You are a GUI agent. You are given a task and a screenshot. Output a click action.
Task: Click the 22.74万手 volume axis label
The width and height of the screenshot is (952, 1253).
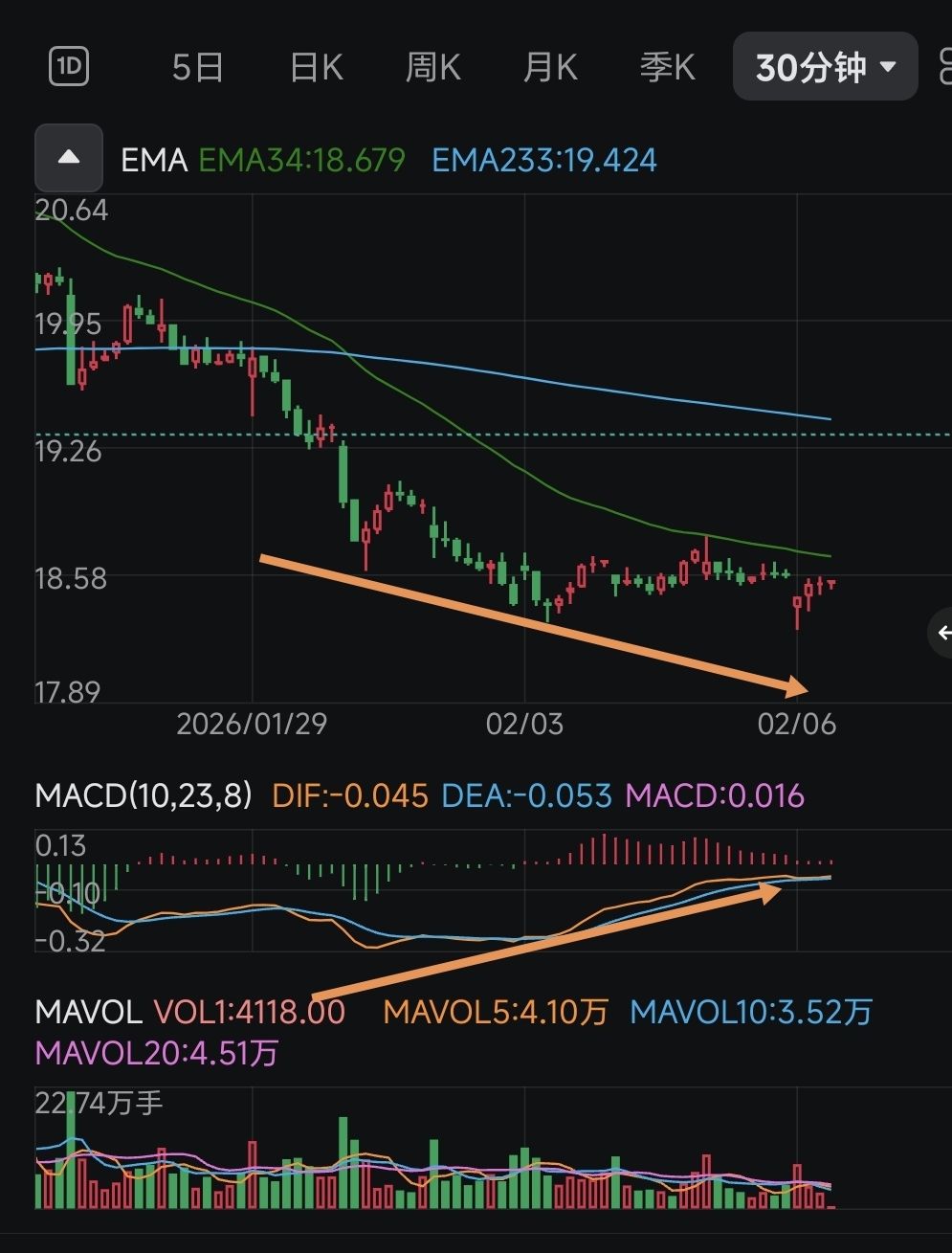click(100, 1104)
